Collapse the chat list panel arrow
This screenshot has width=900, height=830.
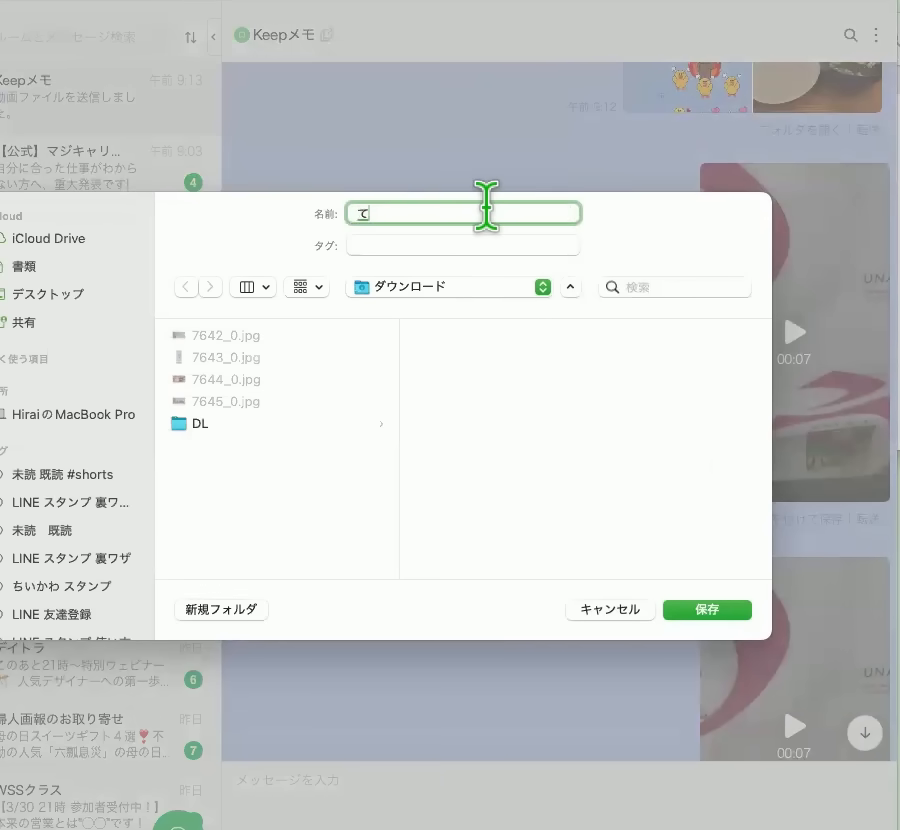click(x=214, y=37)
